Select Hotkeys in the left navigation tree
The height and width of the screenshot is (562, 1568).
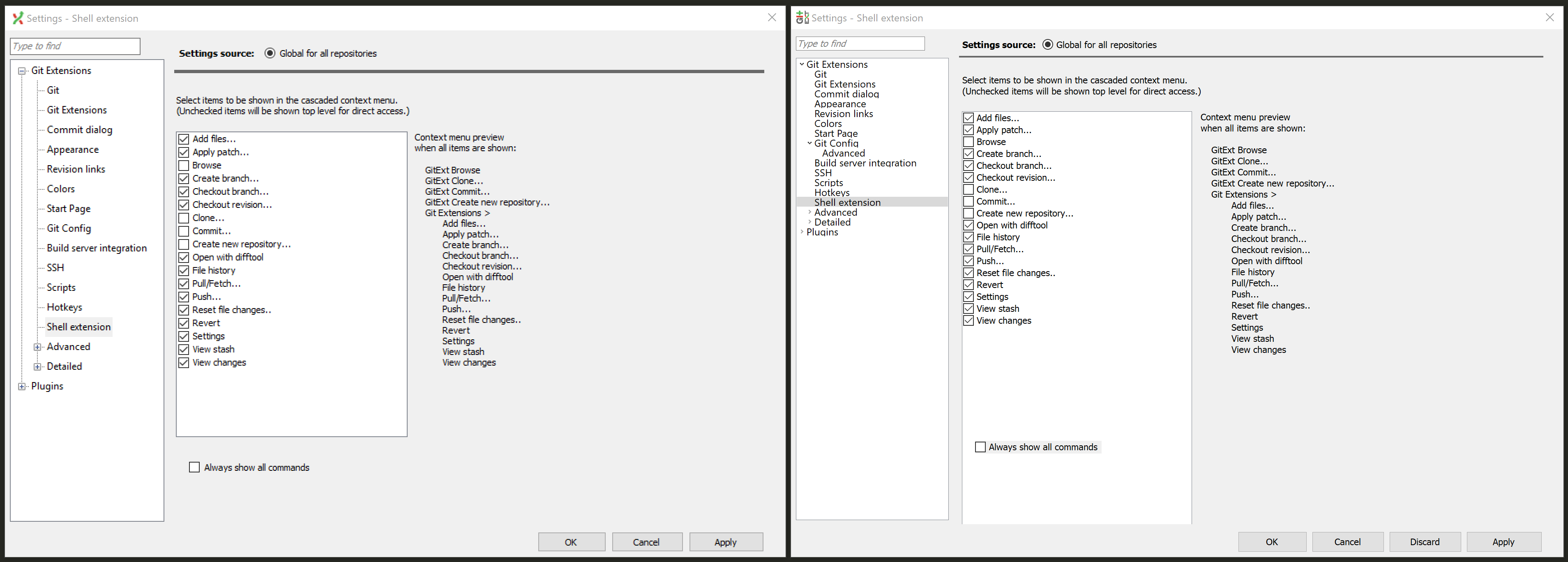[64, 307]
